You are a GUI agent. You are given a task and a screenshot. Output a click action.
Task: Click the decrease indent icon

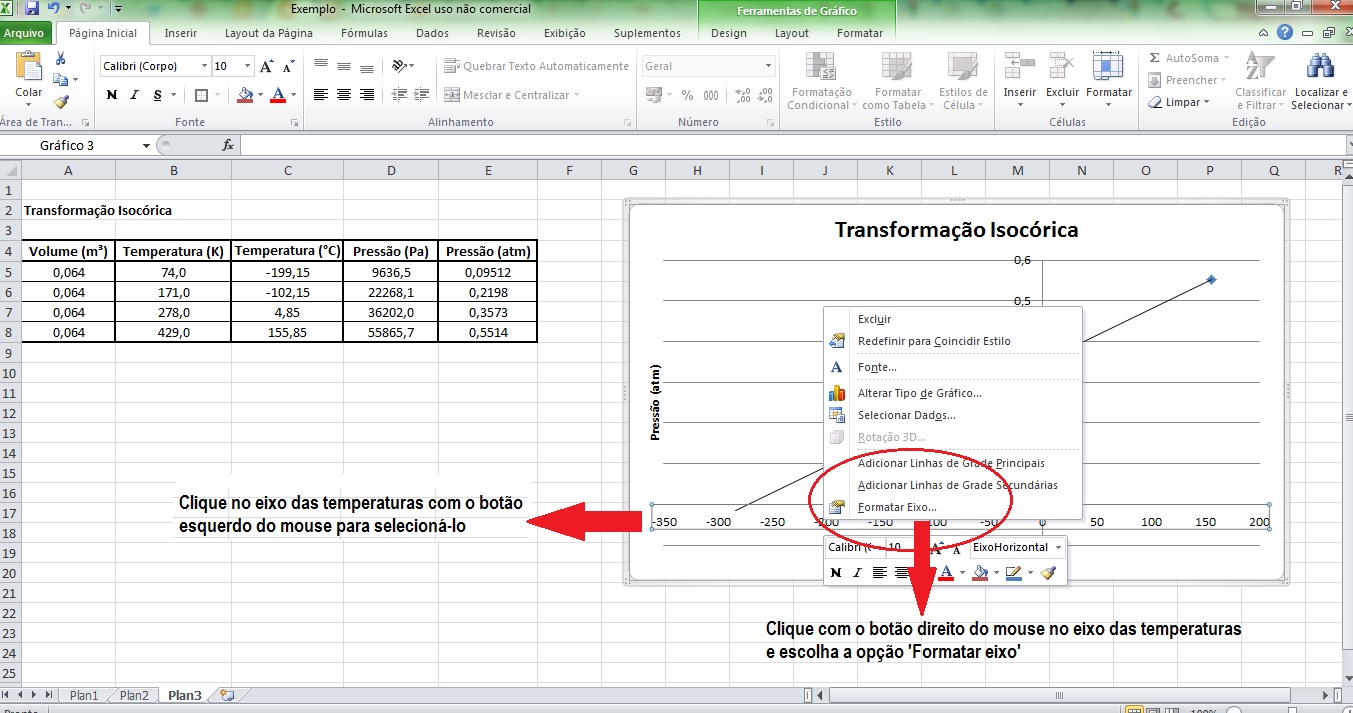click(x=401, y=95)
